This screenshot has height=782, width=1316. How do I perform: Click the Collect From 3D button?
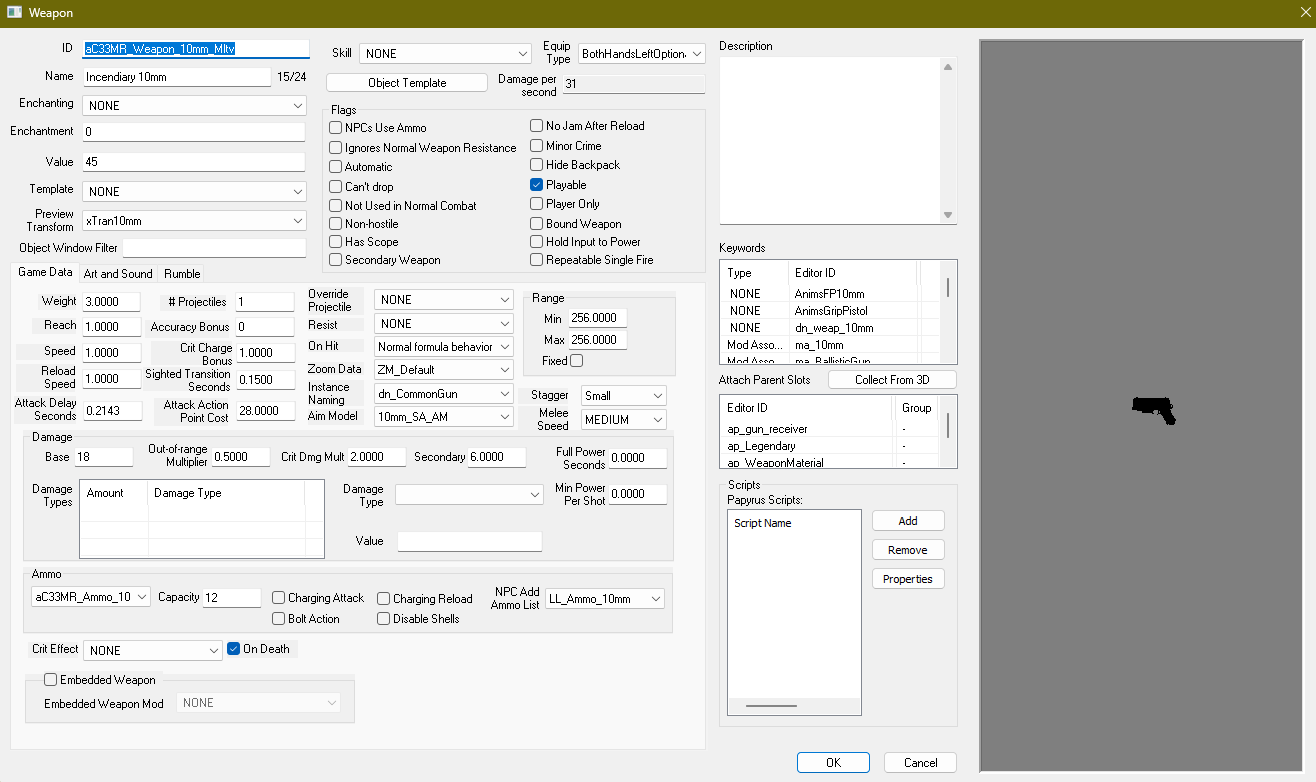[892, 380]
